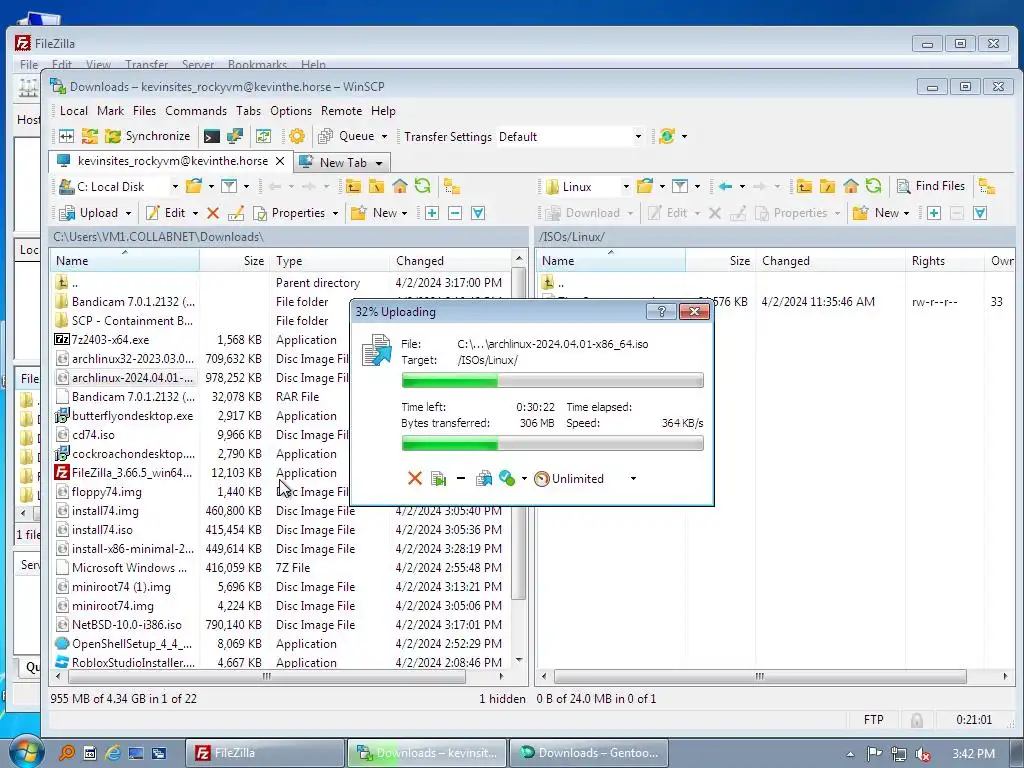Open the once-finished action dropdown arrow
The height and width of the screenshot is (768, 1024).
coord(524,479)
